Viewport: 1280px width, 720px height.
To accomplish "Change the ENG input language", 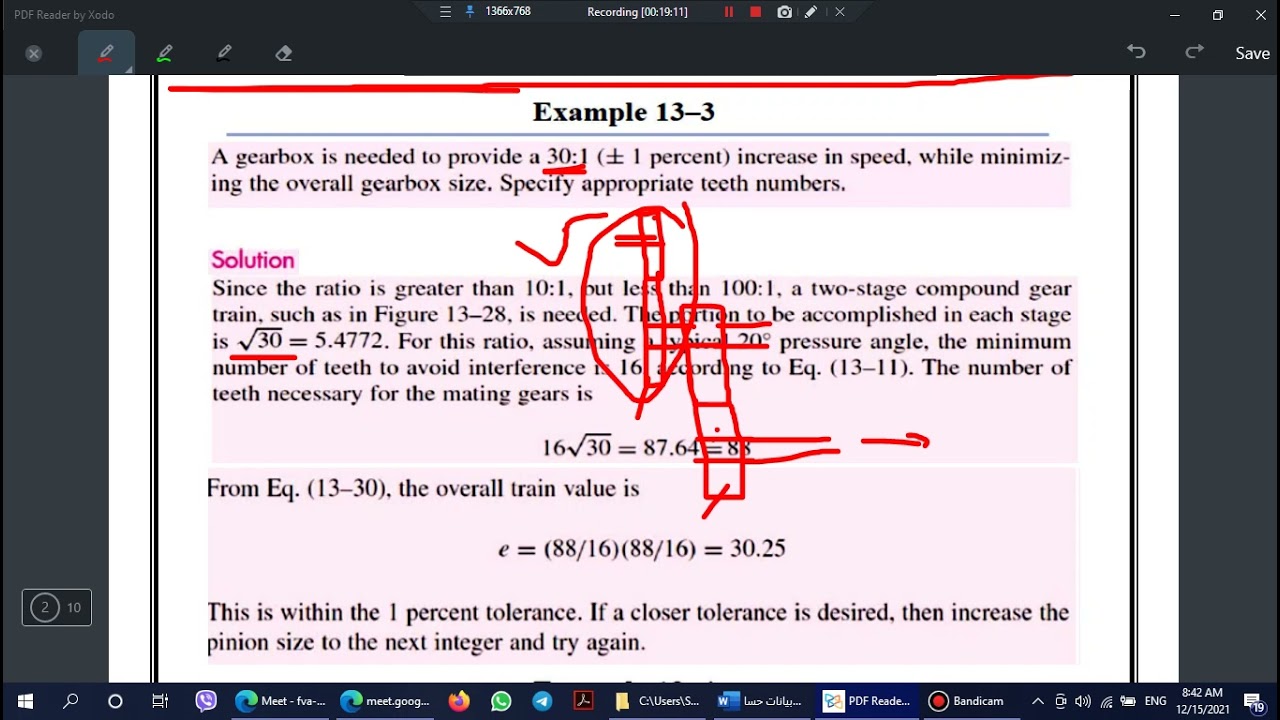I will click(x=1155, y=701).
